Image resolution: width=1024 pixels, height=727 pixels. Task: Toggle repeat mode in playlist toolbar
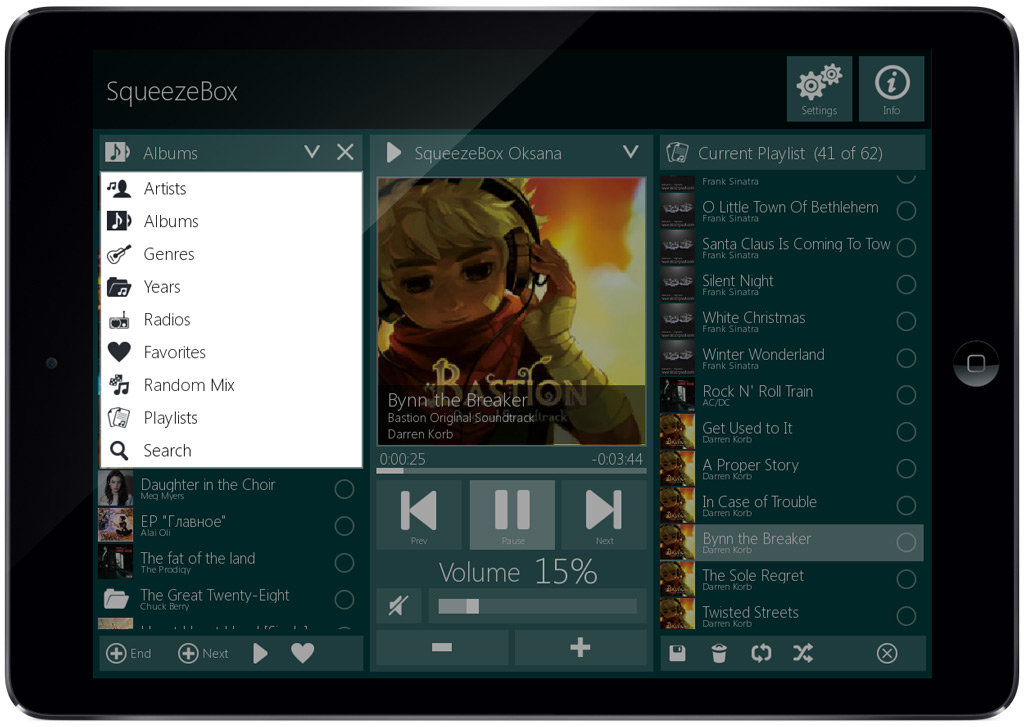761,653
